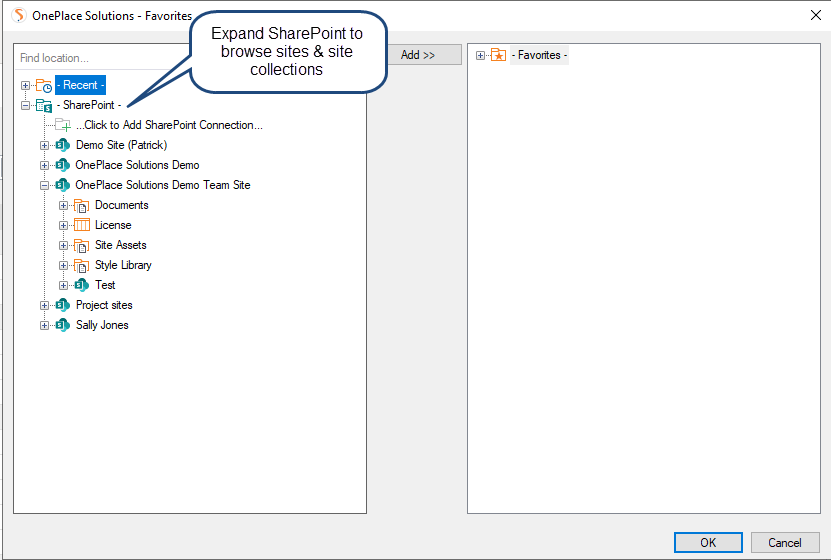Viewport: 831px width, 560px height.
Task: Collapse the SharePoint tree node
Action: point(25,106)
